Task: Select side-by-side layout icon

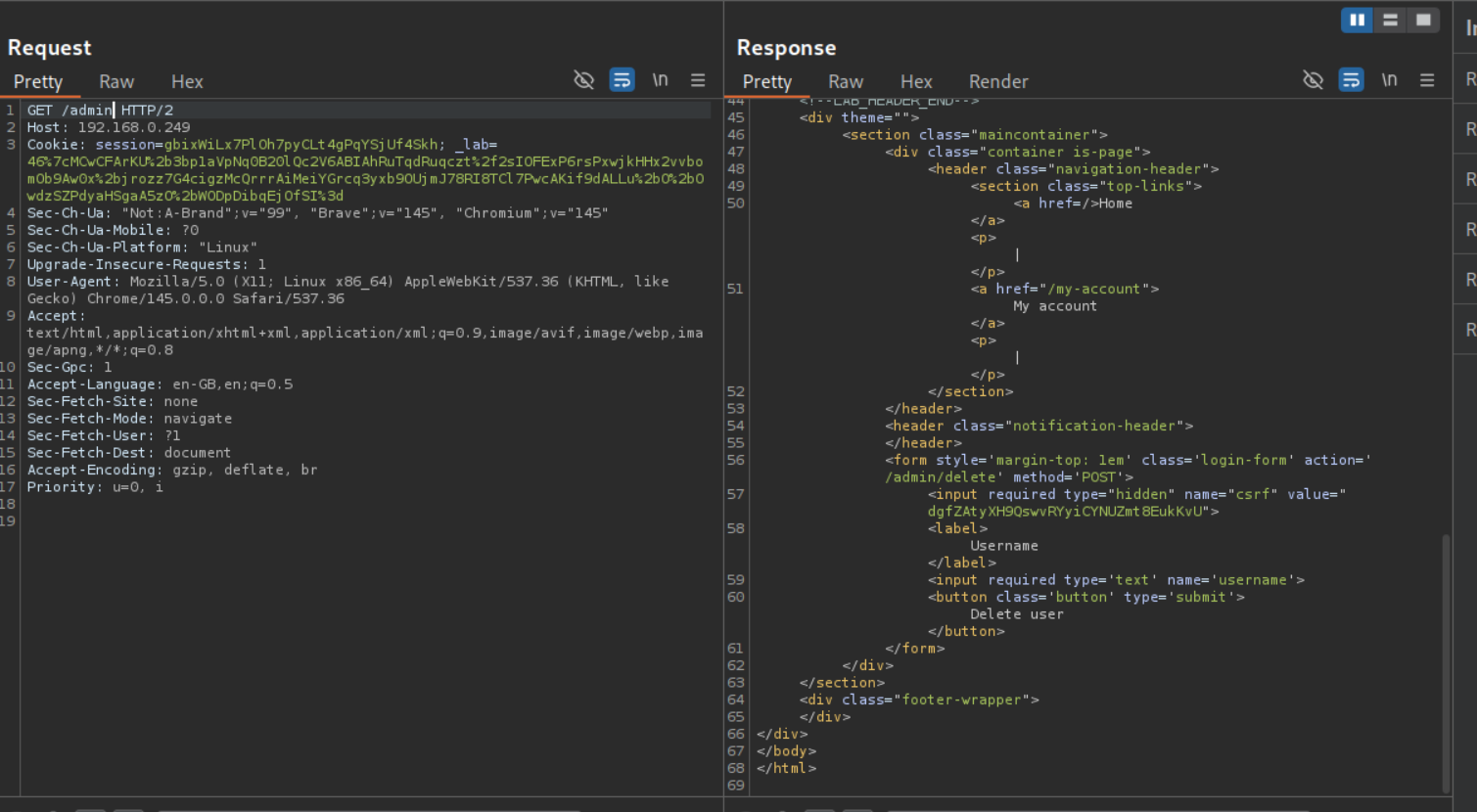Action: point(1357,20)
